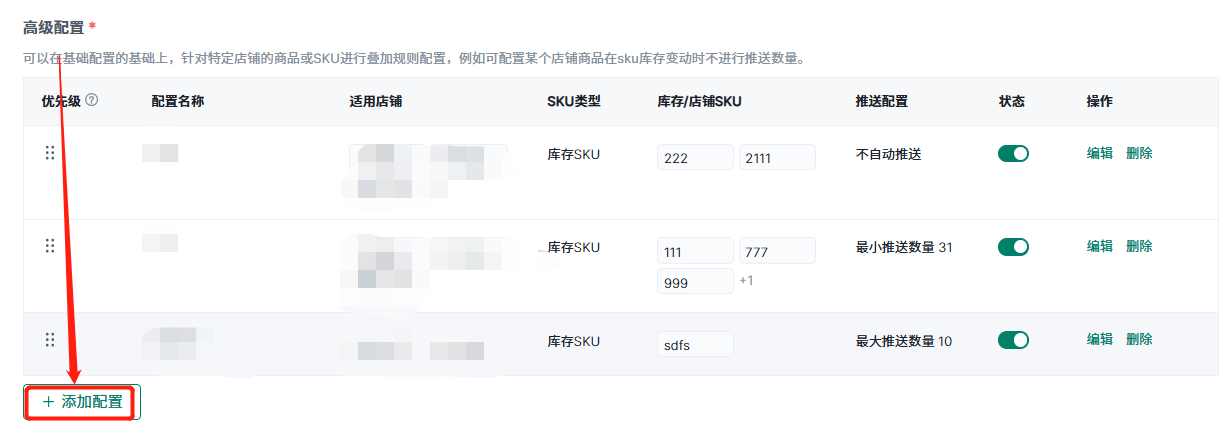The image size is (1225, 437).
Task: Select the 999 SKU tag
Action: click(x=695, y=282)
